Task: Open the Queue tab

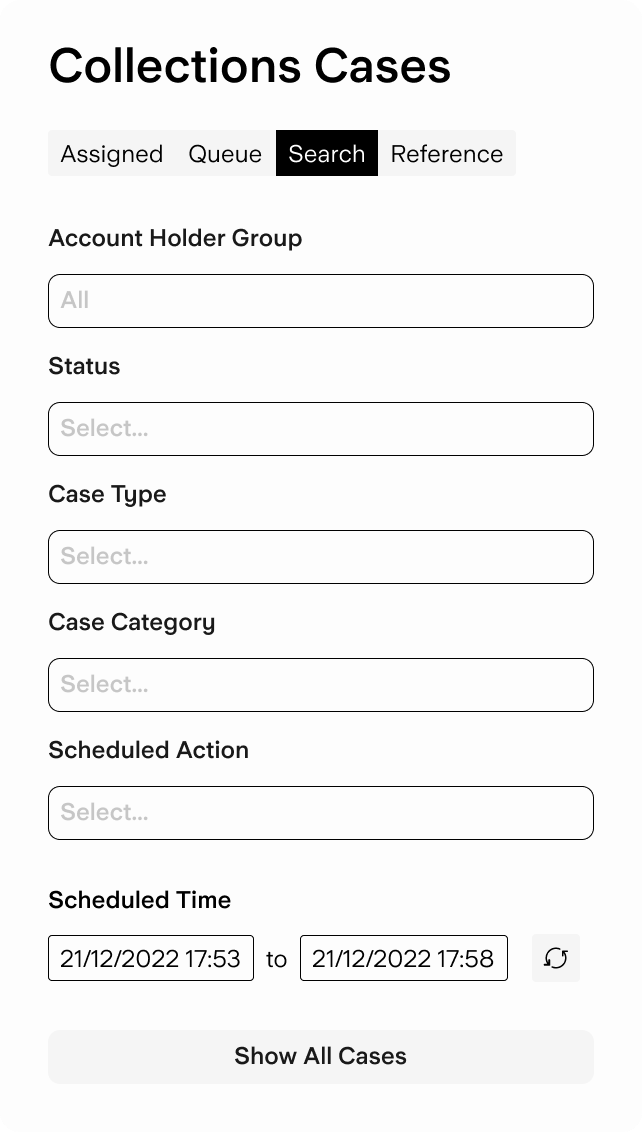Action: point(225,154)
